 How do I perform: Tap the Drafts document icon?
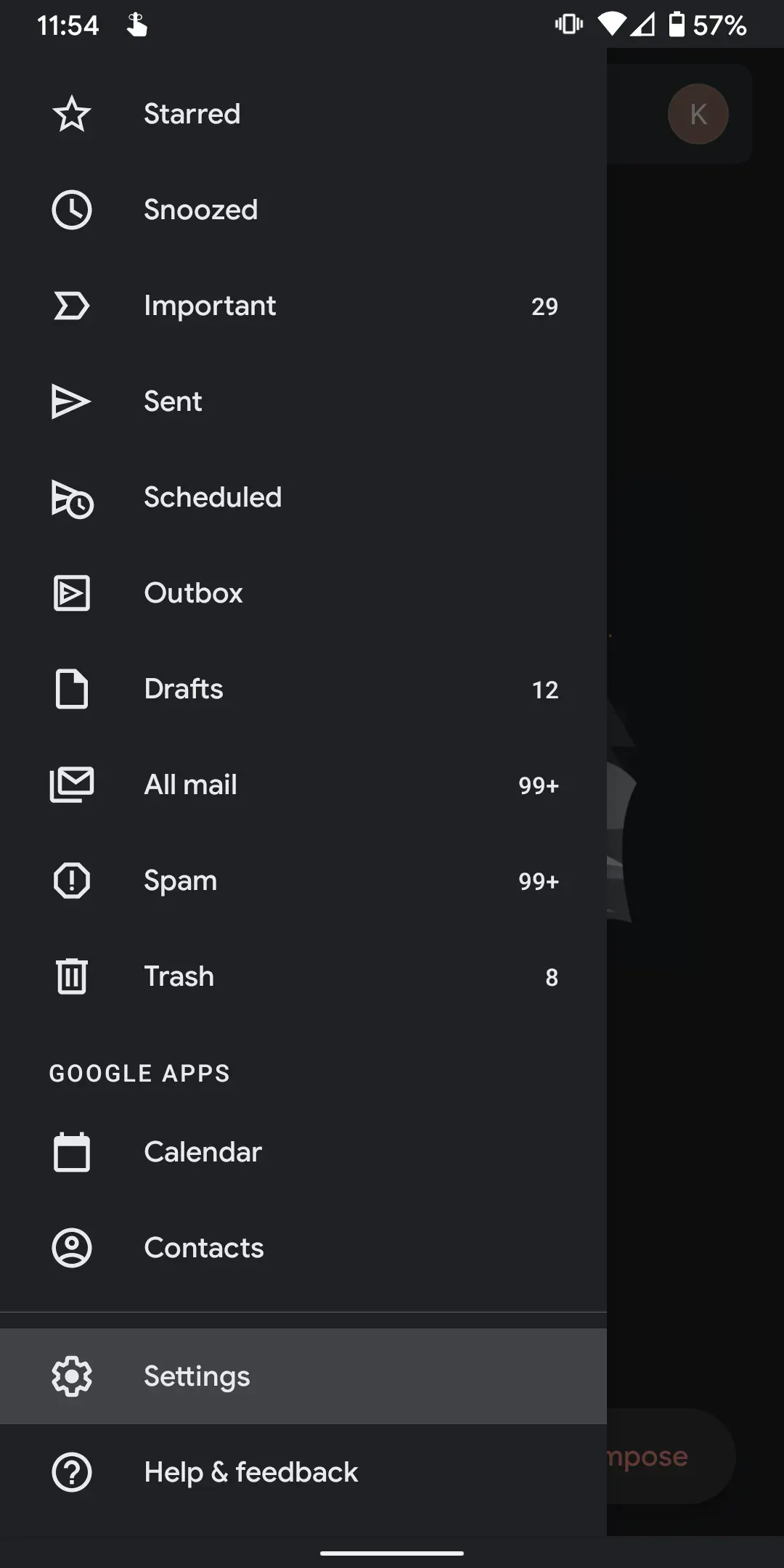click(71, 689)
